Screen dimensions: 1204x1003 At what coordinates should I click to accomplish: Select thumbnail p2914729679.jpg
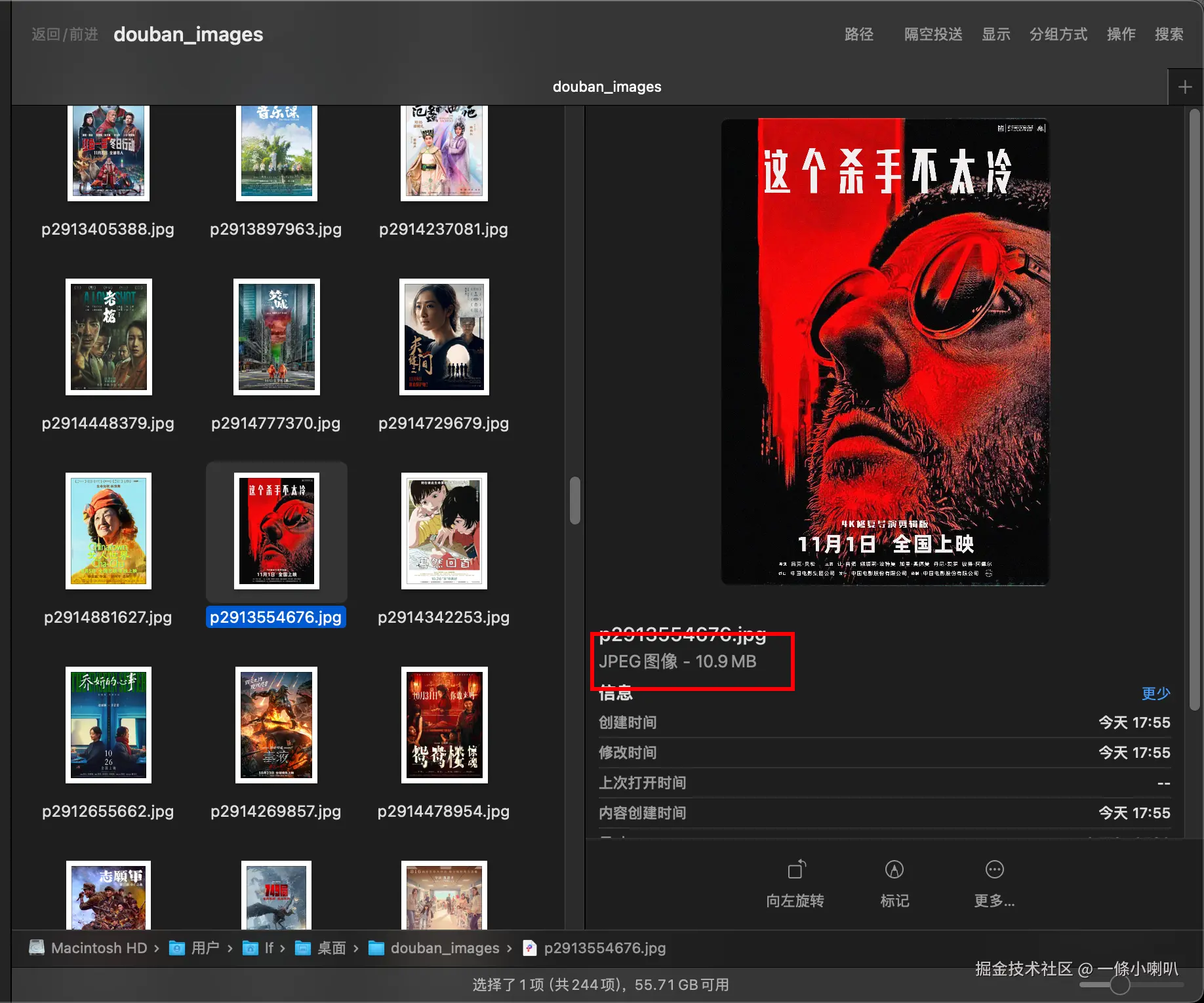pyautogui.click(x=444, y=337)
